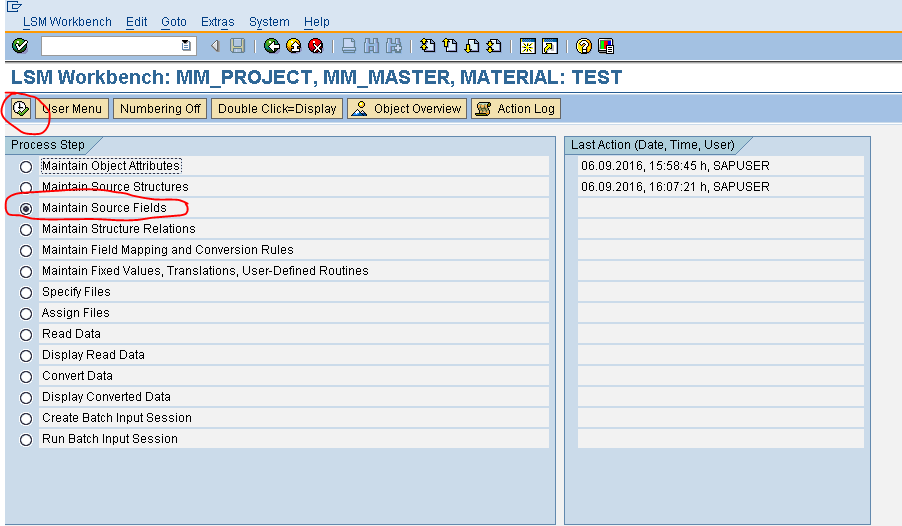Jump to First Page icon
The height and width of the screenshot is (526, 902).
click(x=427, y=46)
